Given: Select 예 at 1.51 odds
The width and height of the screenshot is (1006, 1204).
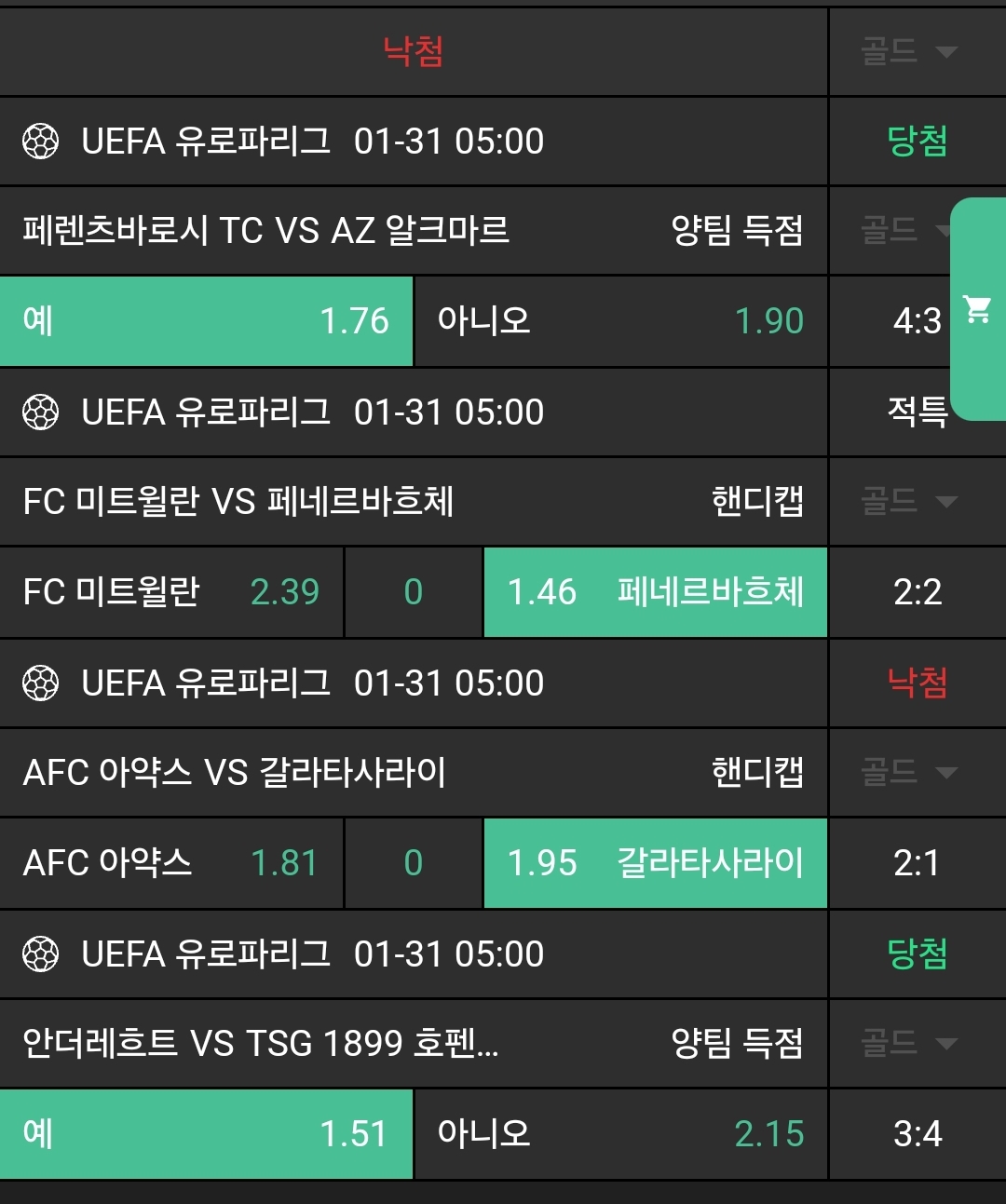Looking at the screenshot, I should [x=206, y=1134].
